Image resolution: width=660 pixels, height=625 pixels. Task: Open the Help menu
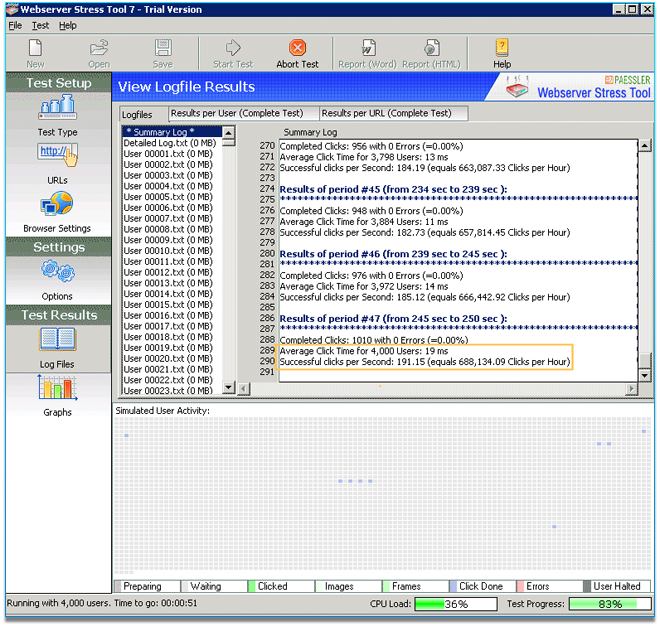(x=68, y=26)
